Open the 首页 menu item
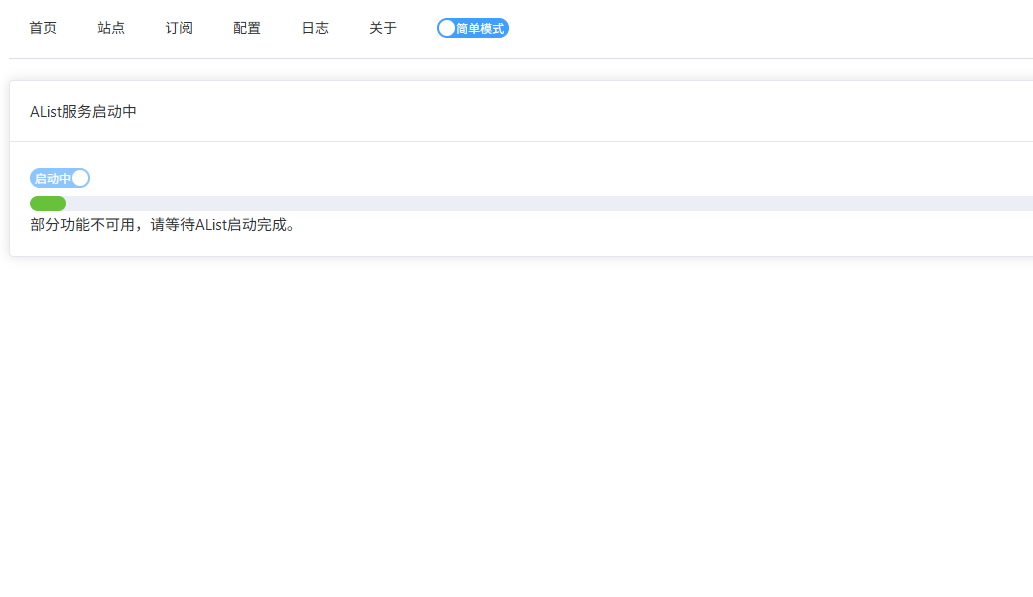This screenshot has height=597, width=1033. [x=43, y=28]
